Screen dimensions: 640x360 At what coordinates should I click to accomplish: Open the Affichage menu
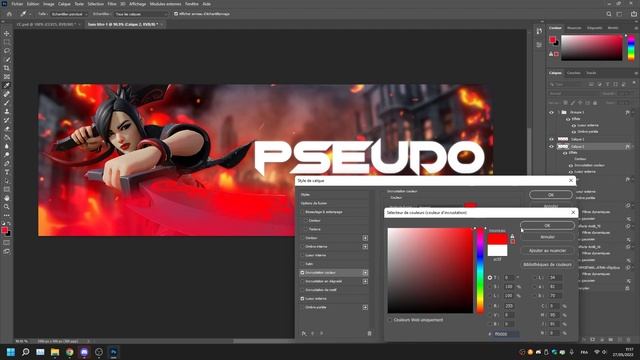coord(138,4)
